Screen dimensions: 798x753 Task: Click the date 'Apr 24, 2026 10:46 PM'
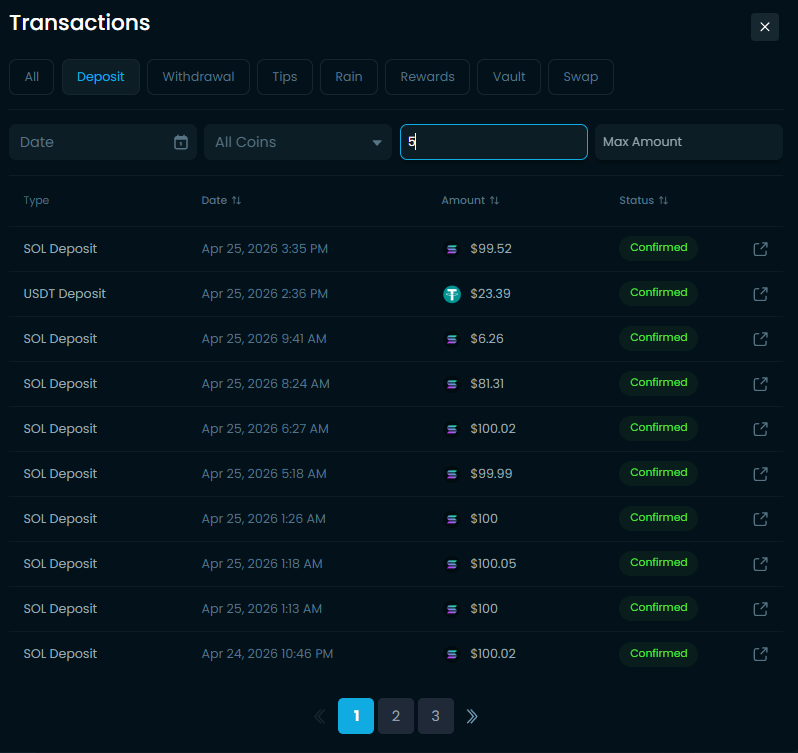click(267, 654)
